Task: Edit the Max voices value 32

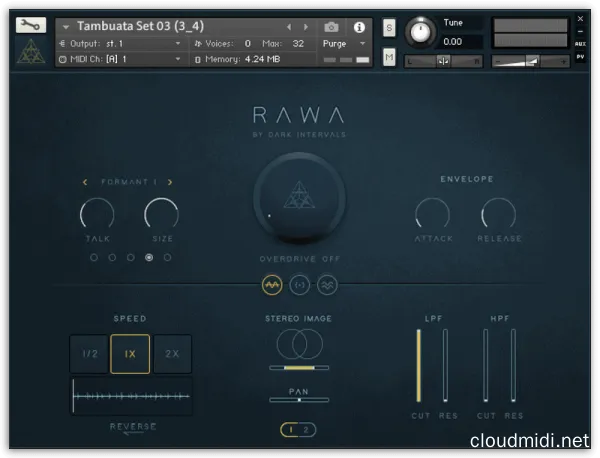Action: pos(298,44)
